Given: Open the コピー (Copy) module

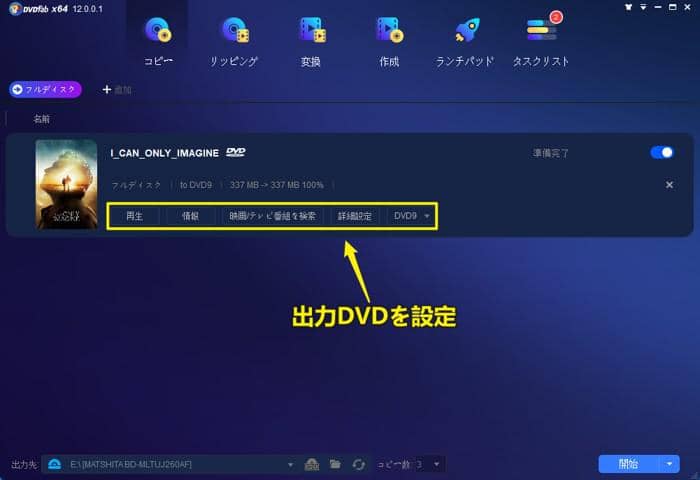Looking at the screenshot, I should point(157,40).
